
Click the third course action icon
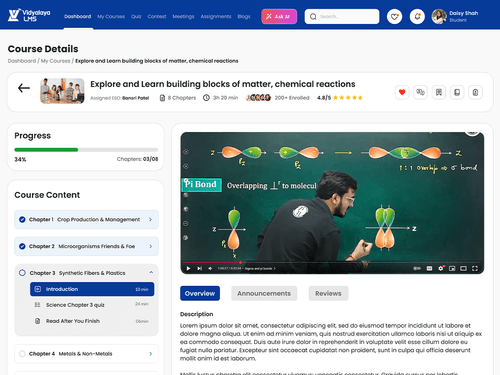click(439, 92)
